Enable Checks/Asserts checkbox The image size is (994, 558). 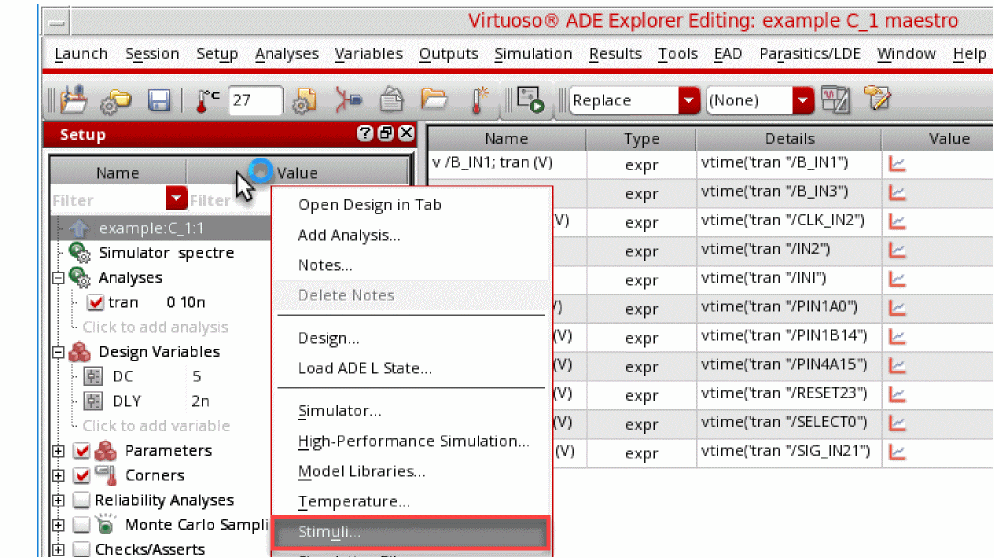[81, 549]
